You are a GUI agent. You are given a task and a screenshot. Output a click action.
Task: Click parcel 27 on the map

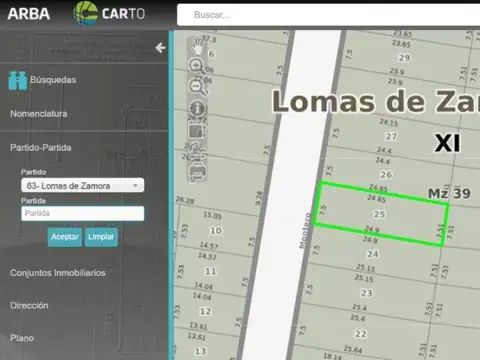tap(391, 136)
